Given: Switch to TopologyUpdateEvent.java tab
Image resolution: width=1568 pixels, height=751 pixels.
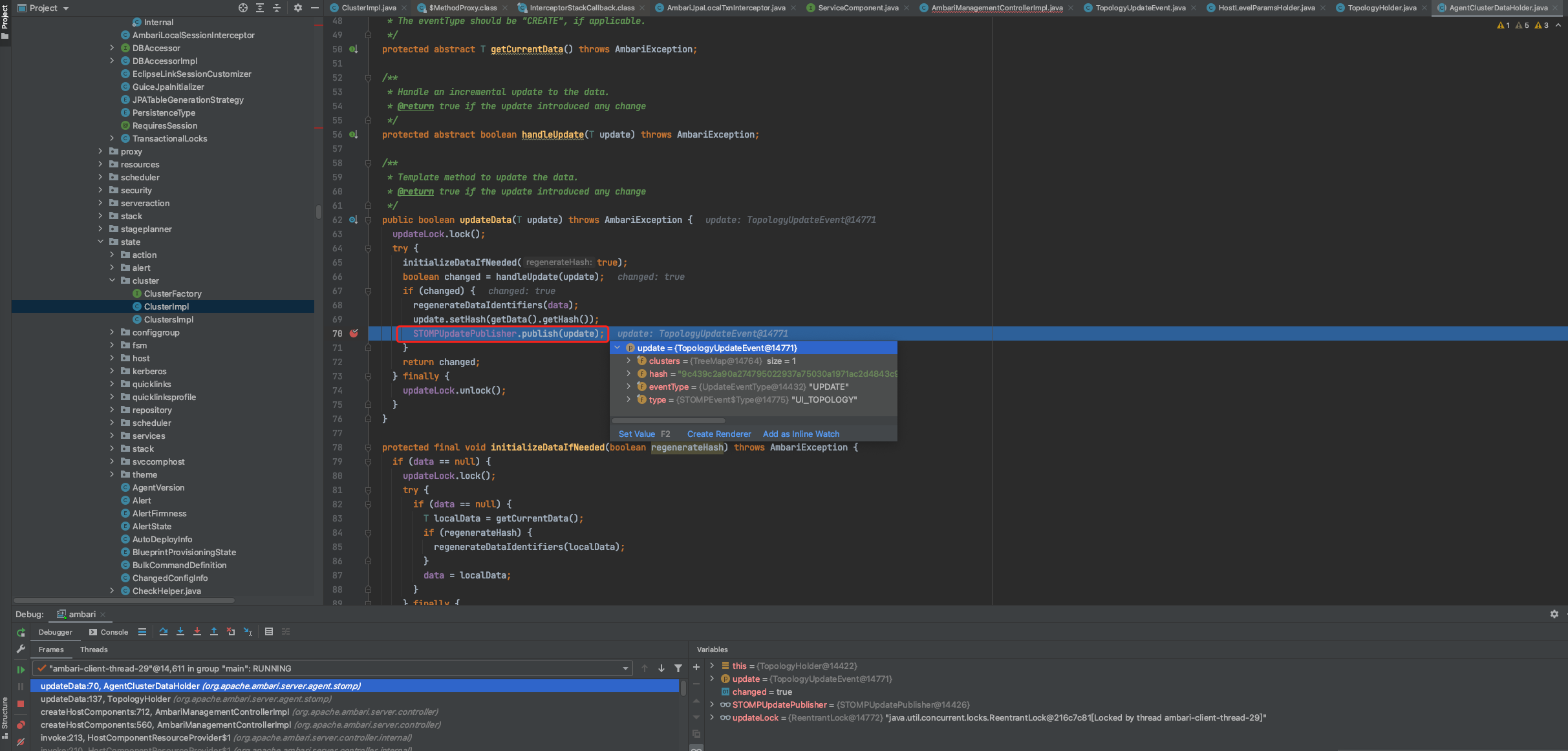Looking at the screenshot, I should pos(1140,8).
